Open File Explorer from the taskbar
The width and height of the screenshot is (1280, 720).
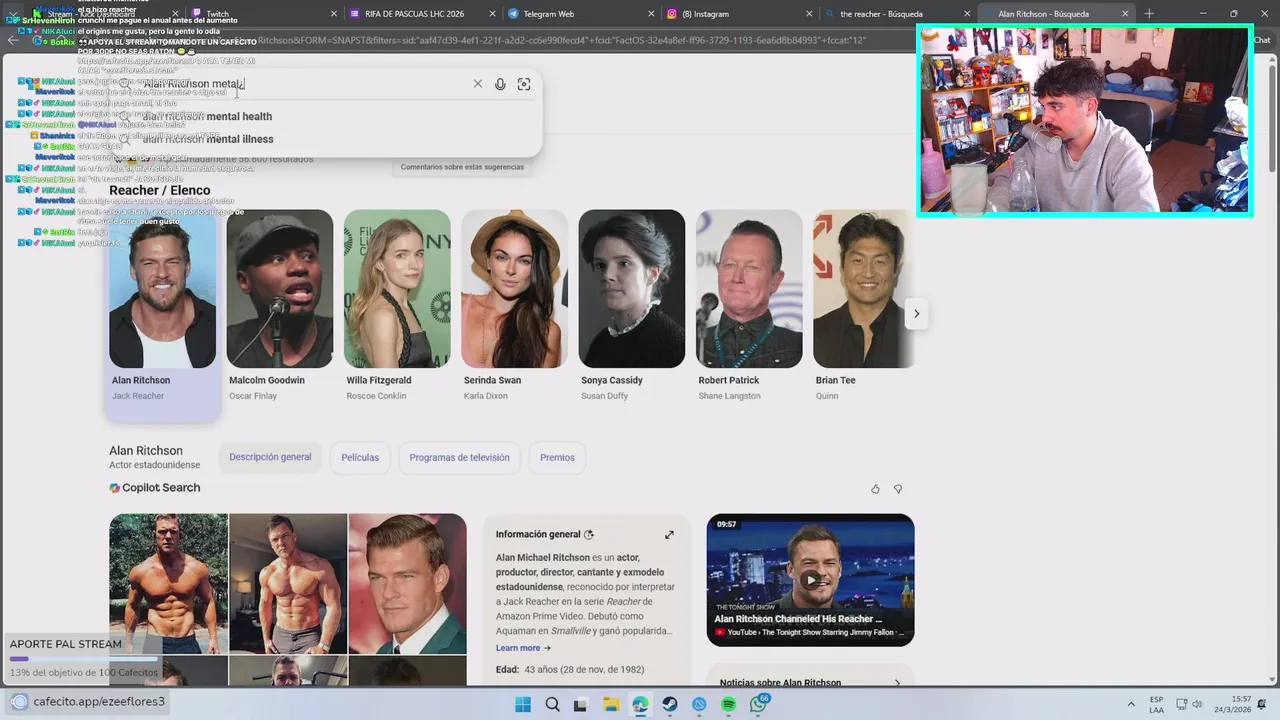coord(611,705)
